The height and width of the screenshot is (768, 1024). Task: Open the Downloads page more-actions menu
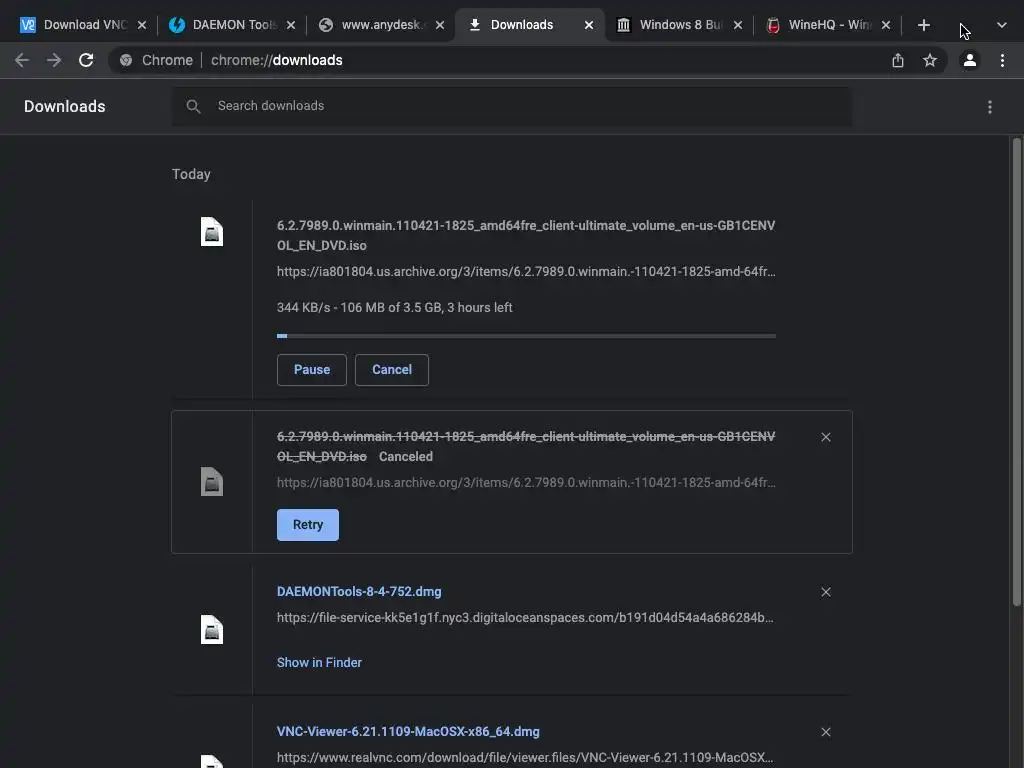[990, 106]
